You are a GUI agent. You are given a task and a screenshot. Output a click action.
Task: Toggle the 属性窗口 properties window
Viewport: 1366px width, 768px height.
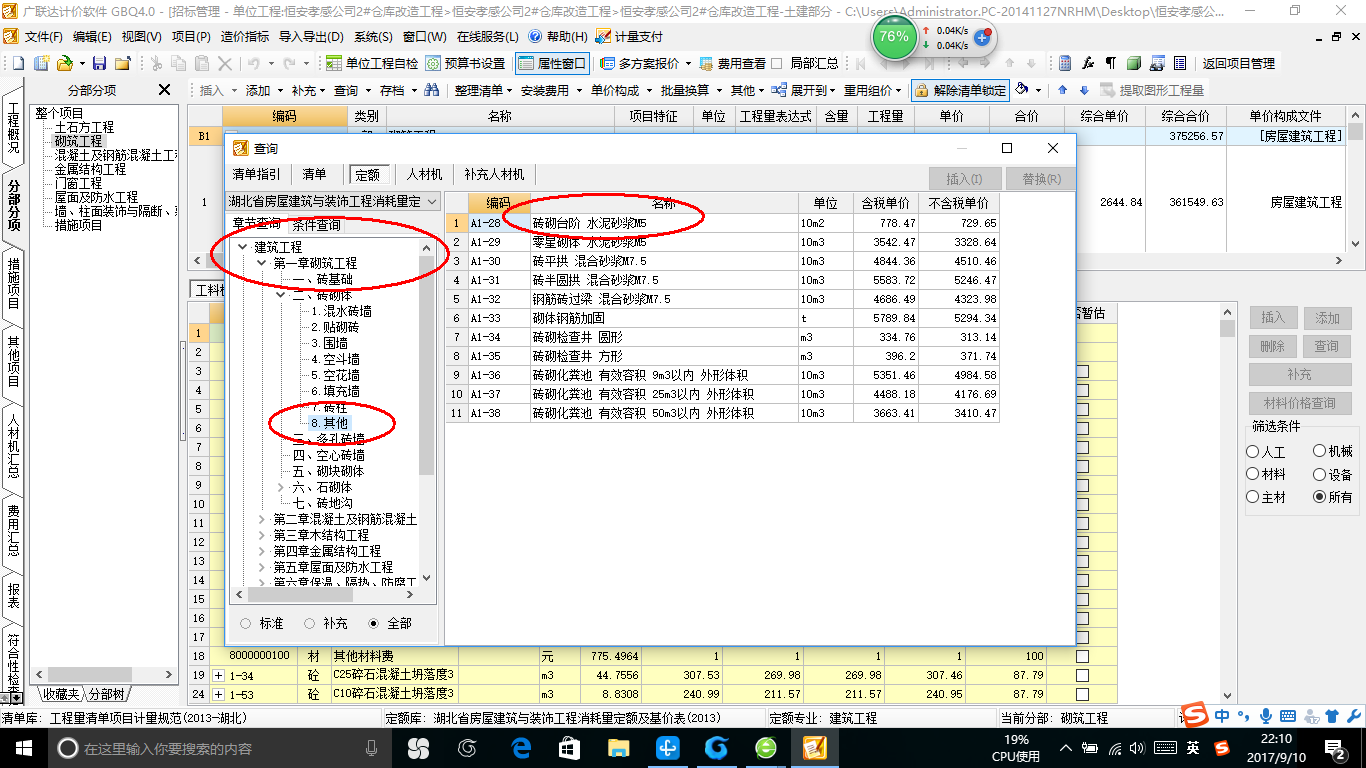553,63
